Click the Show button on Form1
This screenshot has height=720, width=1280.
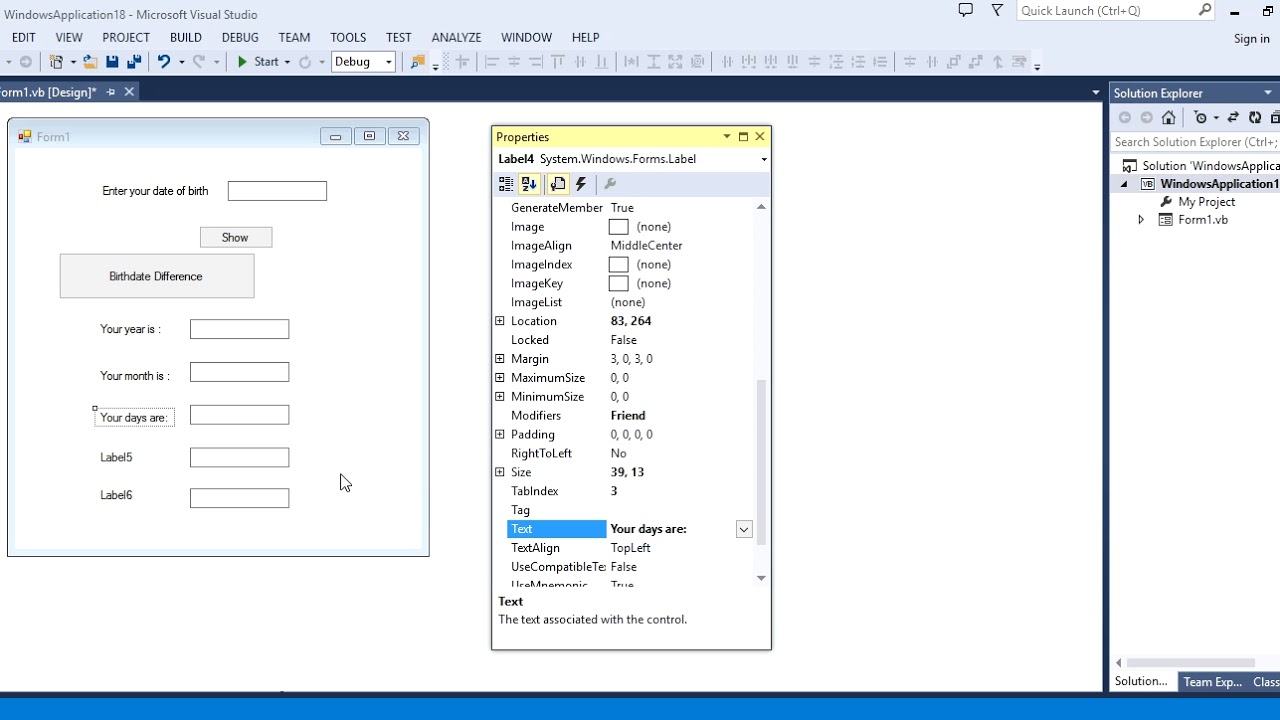pyautogui.click(x=236, y=237)
